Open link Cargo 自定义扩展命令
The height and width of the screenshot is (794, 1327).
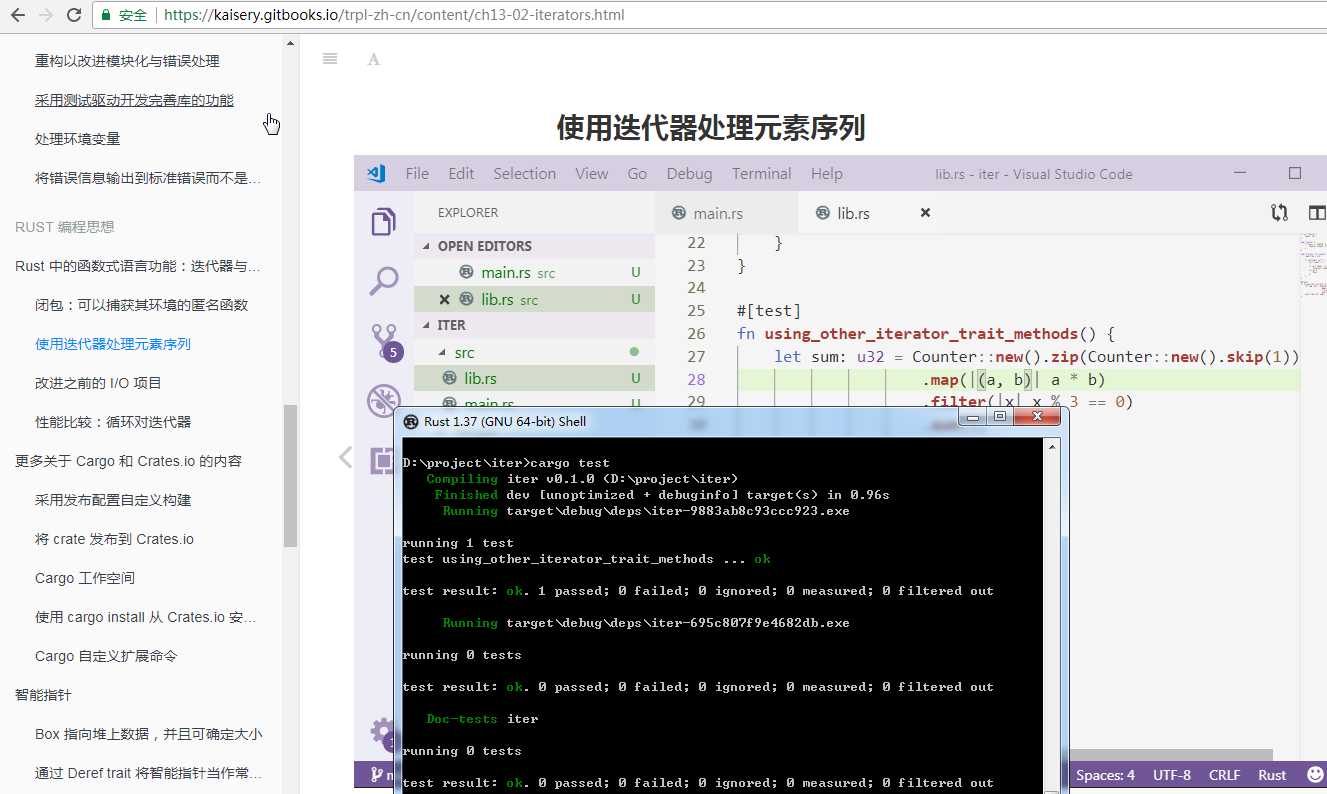106,656
